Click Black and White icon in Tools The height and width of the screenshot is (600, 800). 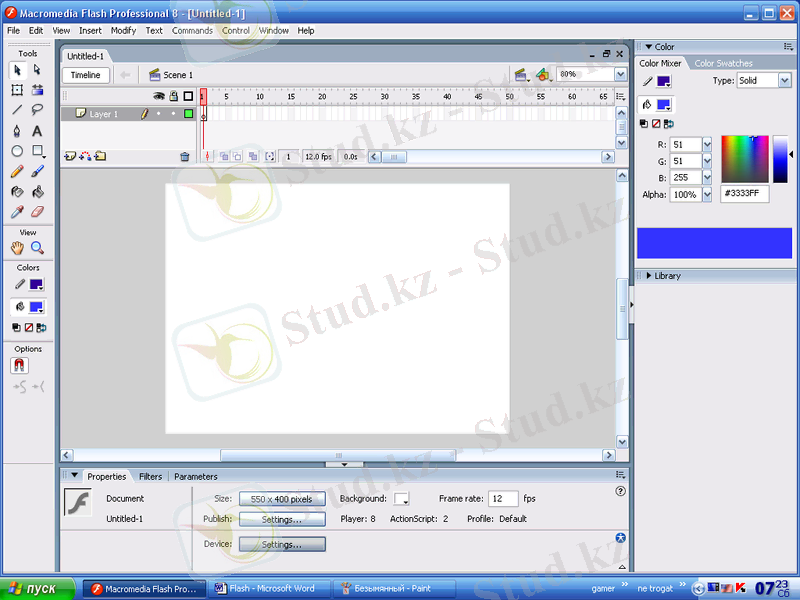(16, 328)
